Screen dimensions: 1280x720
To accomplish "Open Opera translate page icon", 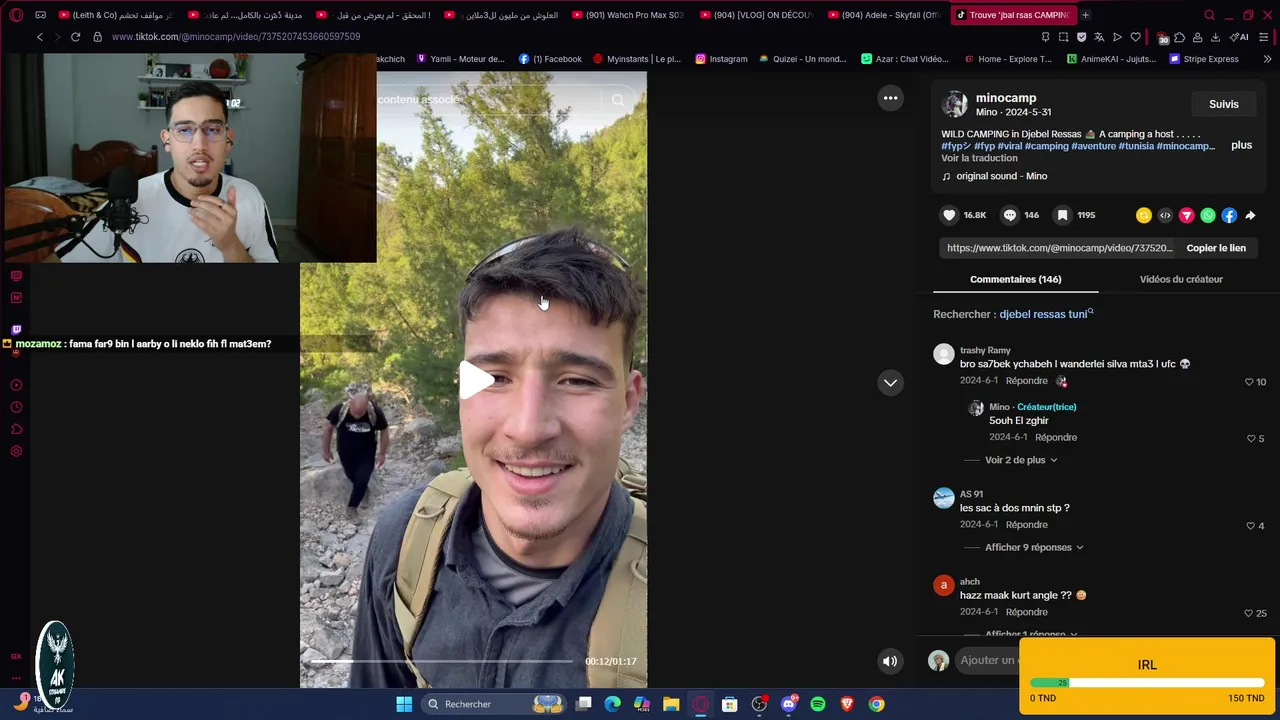I will (x=1099, y=37).
